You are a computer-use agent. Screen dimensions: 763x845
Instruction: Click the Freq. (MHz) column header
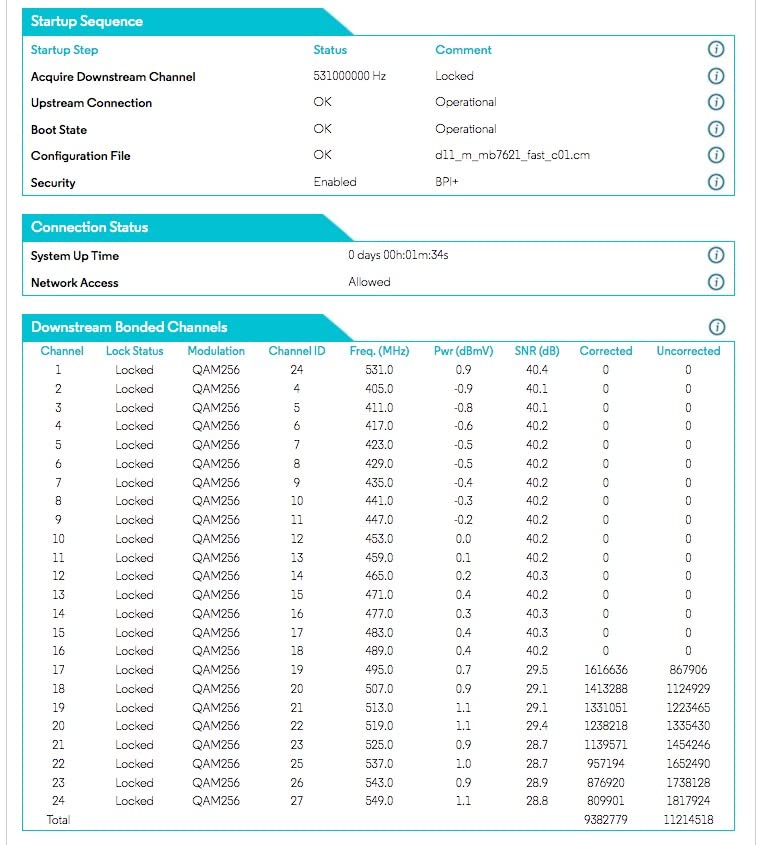[379, 351]
